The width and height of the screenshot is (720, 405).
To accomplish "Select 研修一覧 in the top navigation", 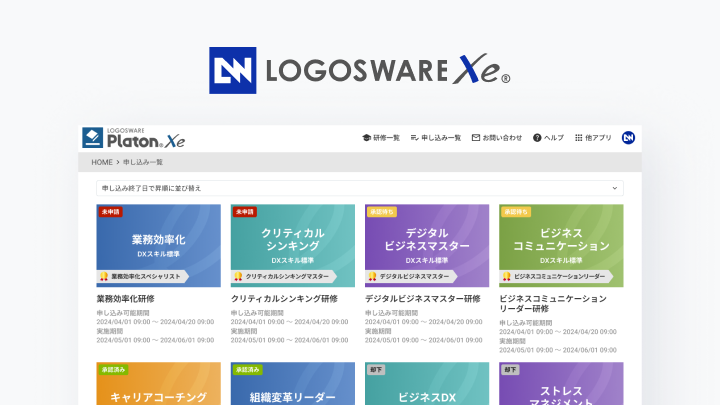I will pyautogui.click(x=386, y=137).
